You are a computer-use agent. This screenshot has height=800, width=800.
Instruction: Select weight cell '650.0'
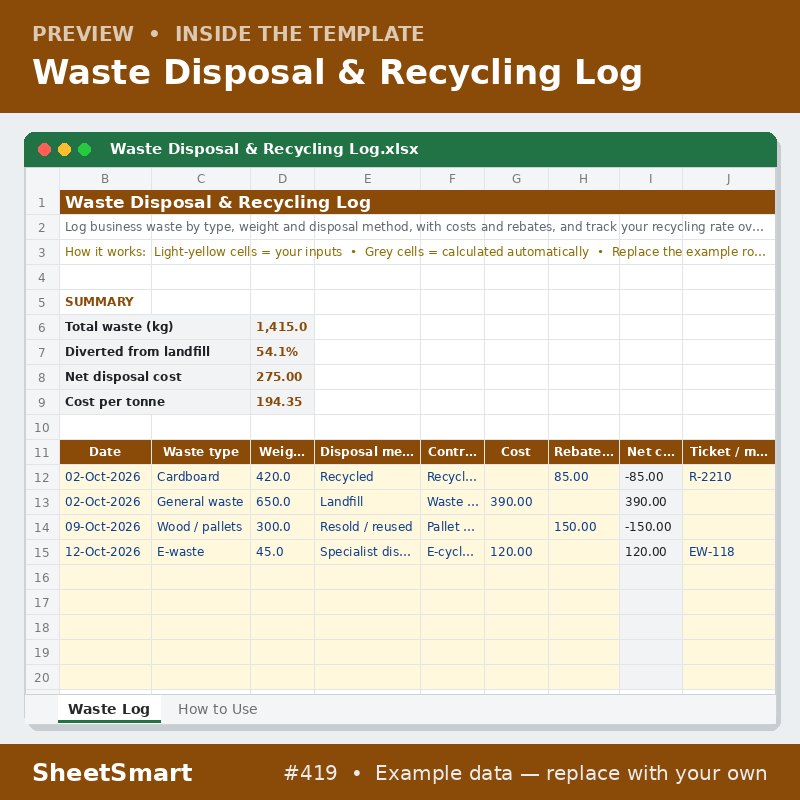(282, 502)
